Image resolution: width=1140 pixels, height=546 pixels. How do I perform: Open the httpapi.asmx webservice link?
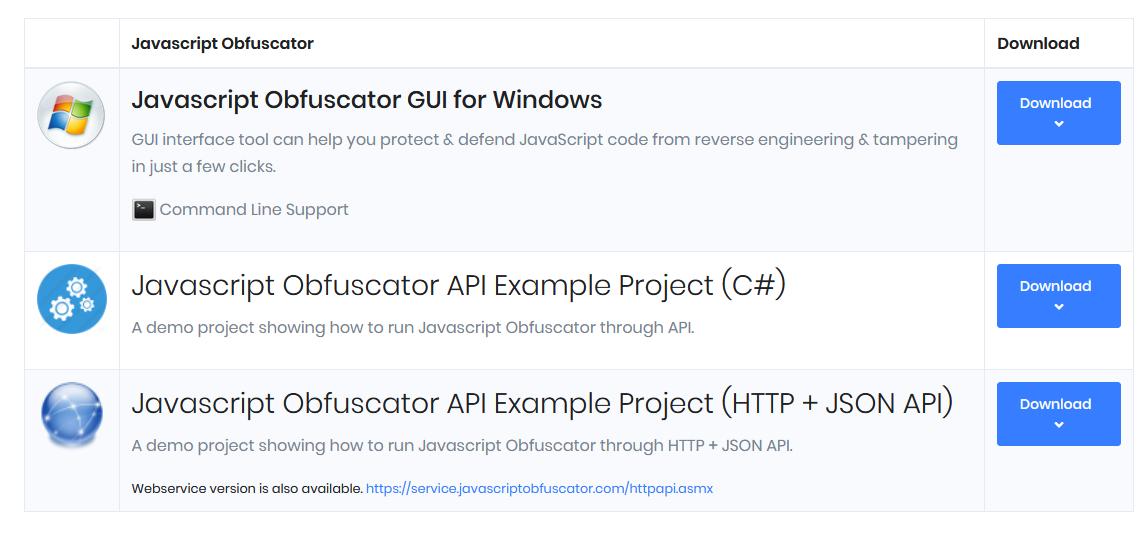(x=539, y=489)
